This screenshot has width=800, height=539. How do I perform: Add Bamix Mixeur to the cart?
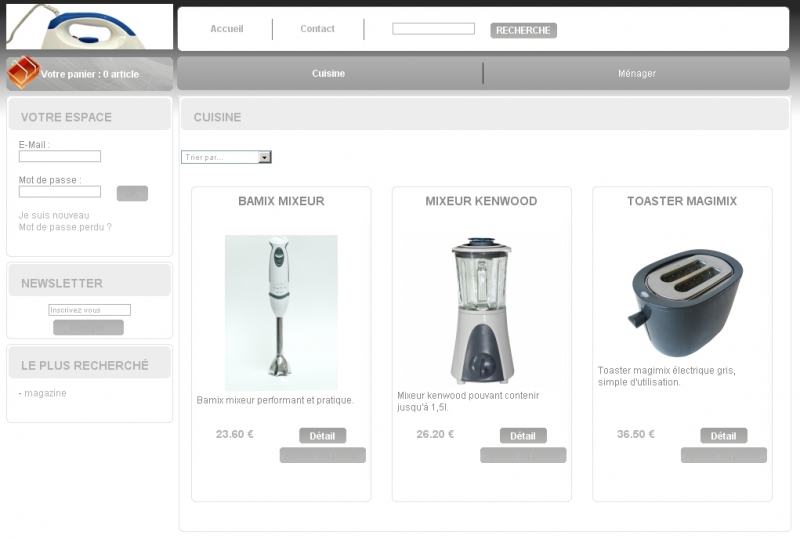pyautogui.click(x=322, y=455)
